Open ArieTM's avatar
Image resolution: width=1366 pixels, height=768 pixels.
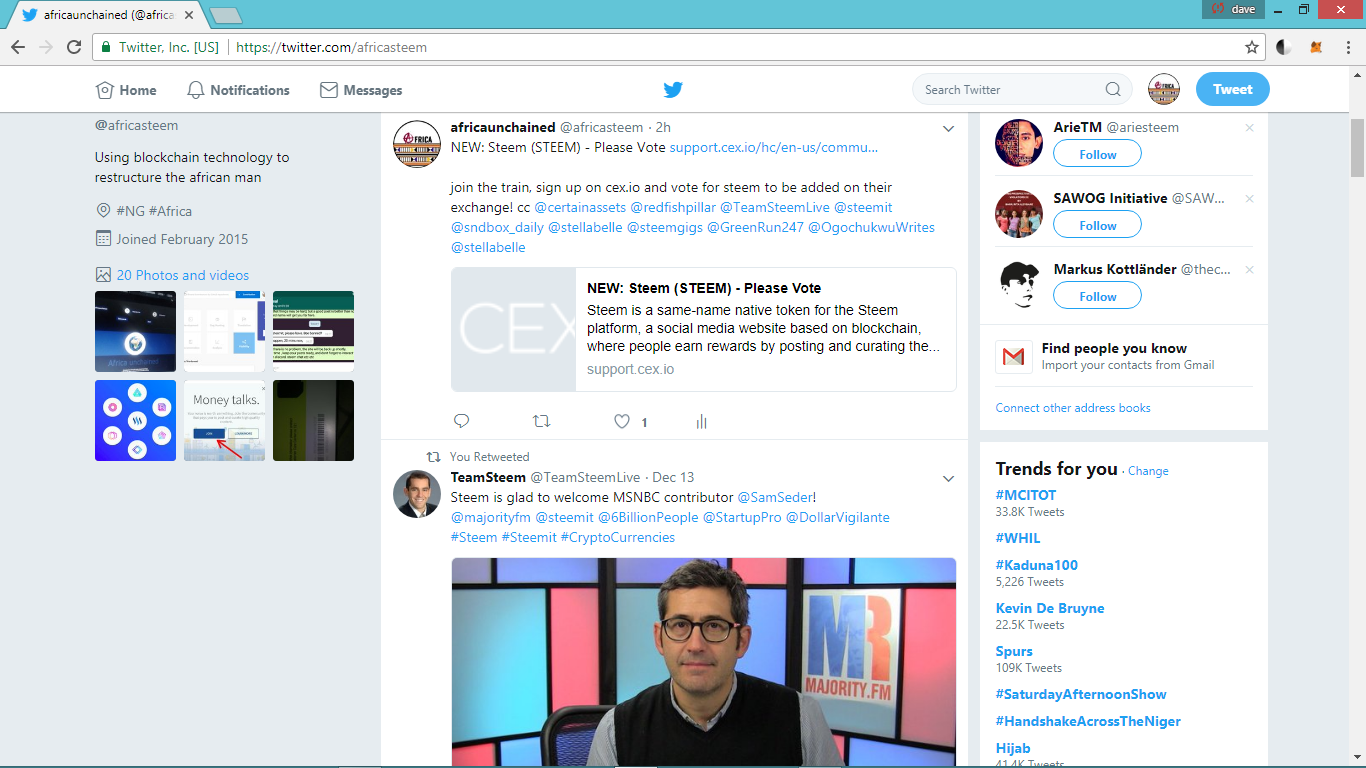tap(1019, 142)
